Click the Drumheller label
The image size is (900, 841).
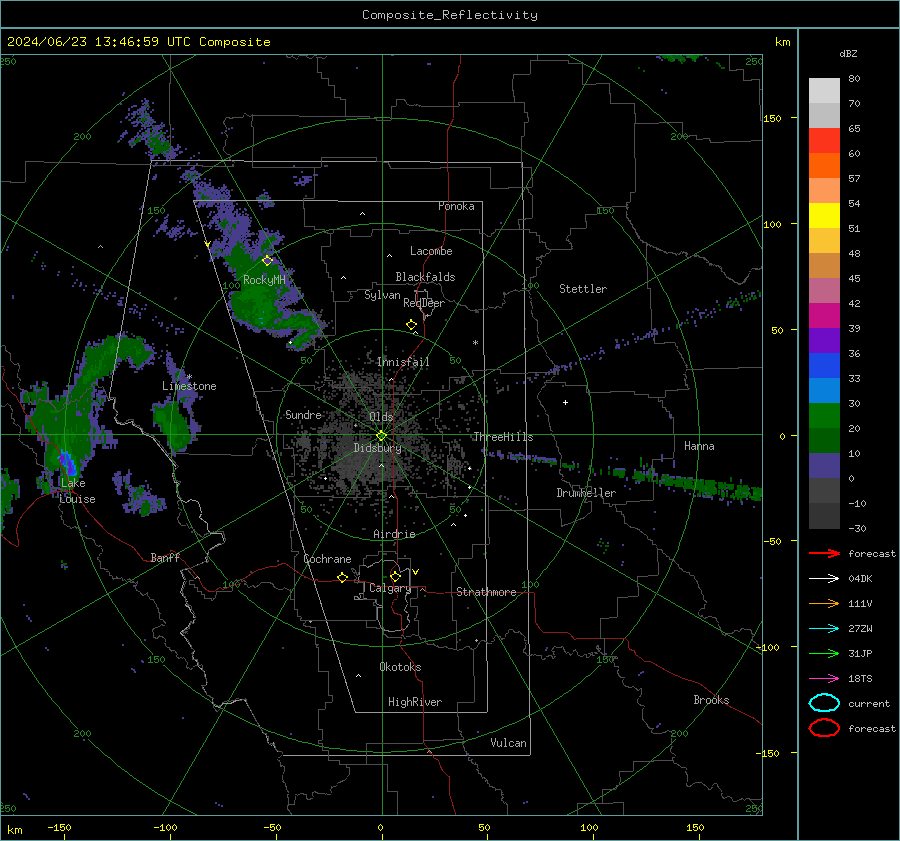[586, 493]
